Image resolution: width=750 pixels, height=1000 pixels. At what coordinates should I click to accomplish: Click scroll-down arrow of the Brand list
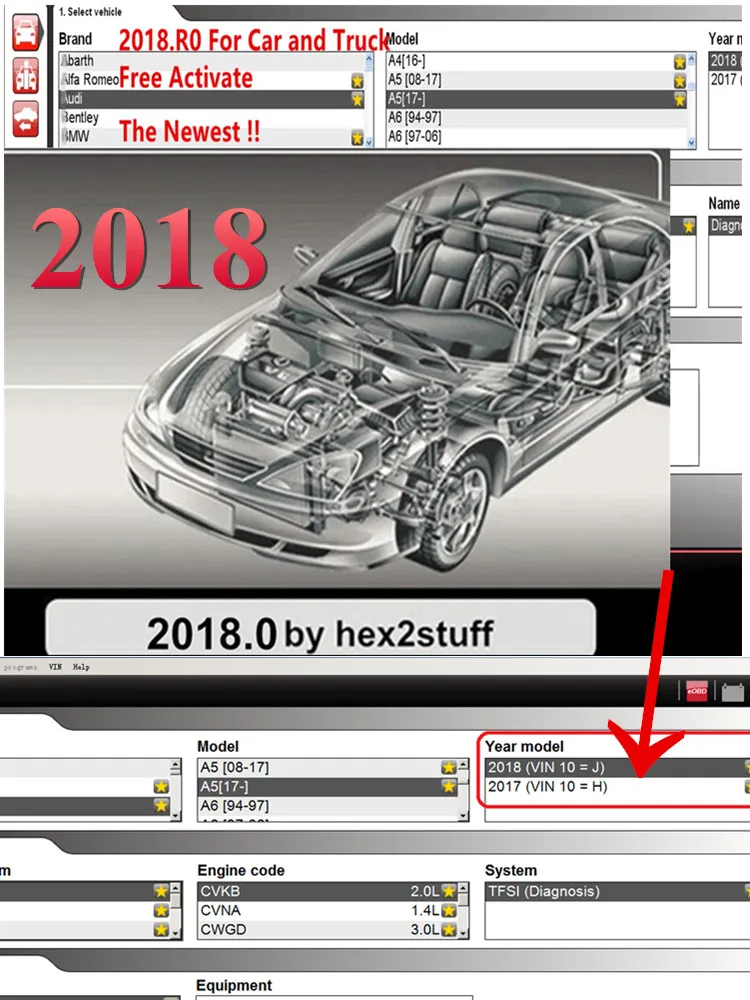click(x=369, y=142)
